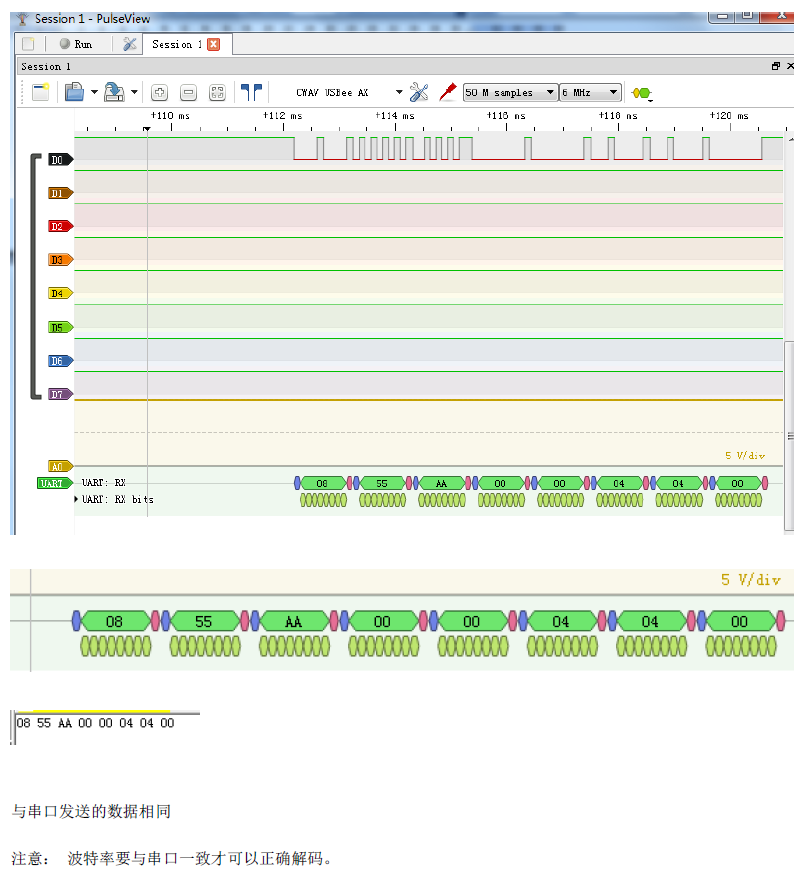Click the New Session icon in the top bar
808x874 pixels.
(28, 44)
